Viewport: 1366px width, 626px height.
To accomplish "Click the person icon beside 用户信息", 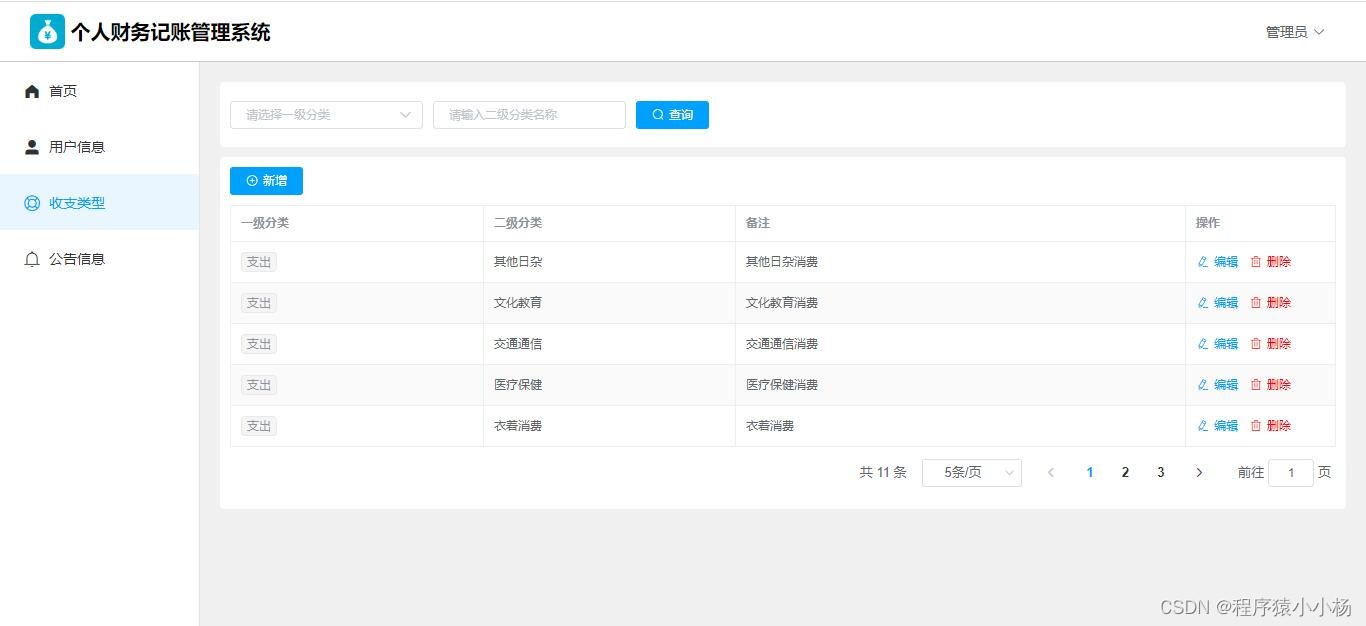I will pos(32,147).
